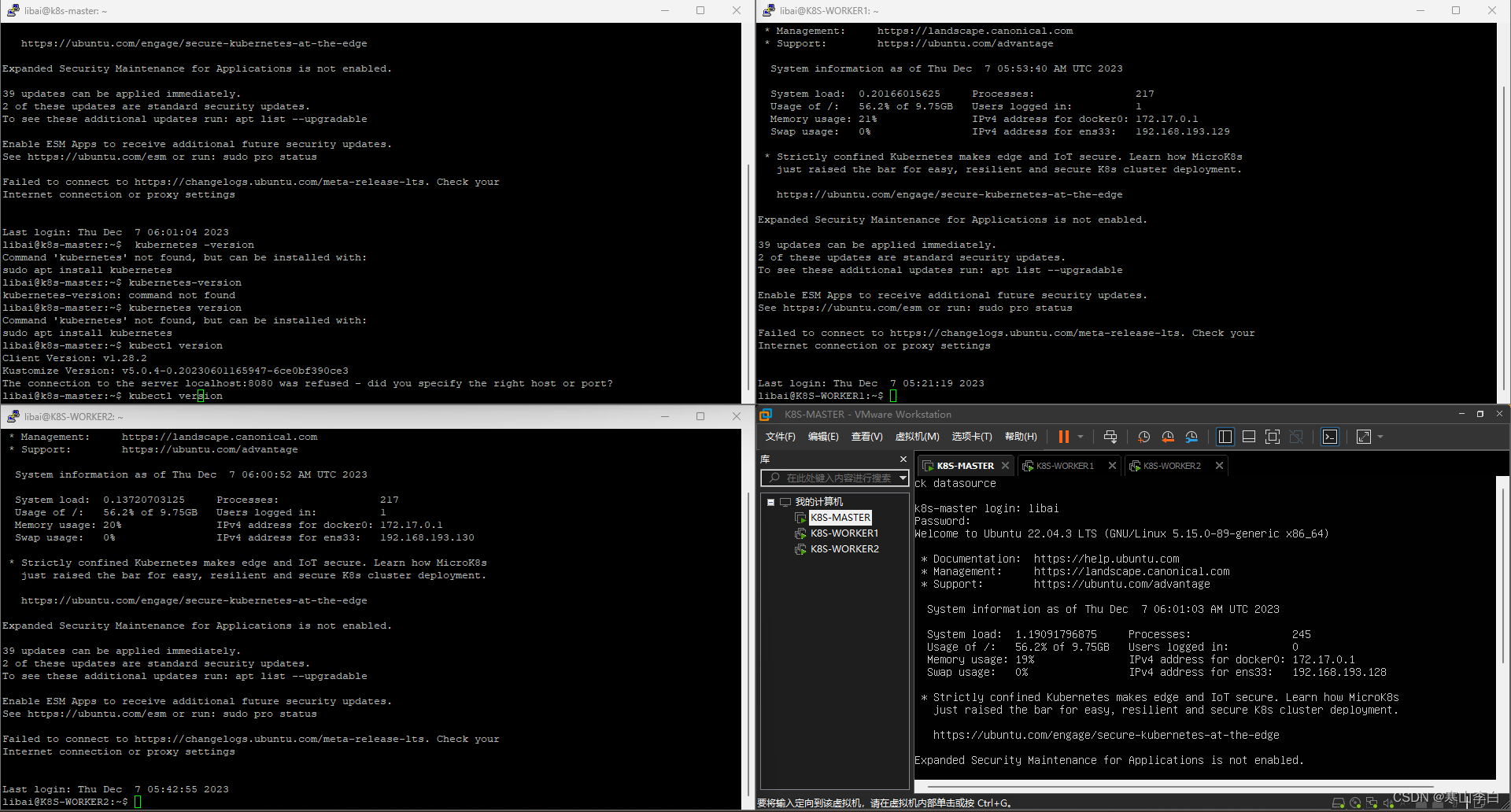Image resolution: width=1511 pixels, height=812 pixels.
Task: Close the 库 library panel
Action: [903, 460]
